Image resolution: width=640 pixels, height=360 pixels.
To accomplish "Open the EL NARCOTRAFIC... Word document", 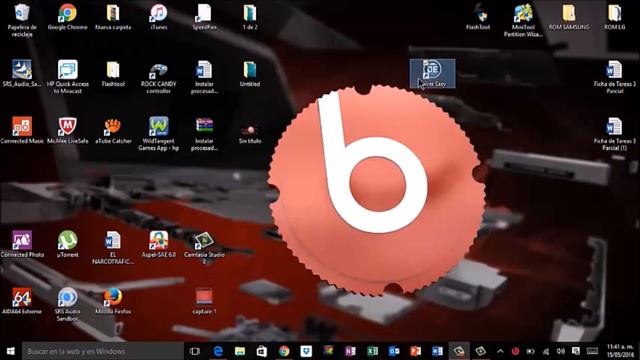I will click(113, 247).
